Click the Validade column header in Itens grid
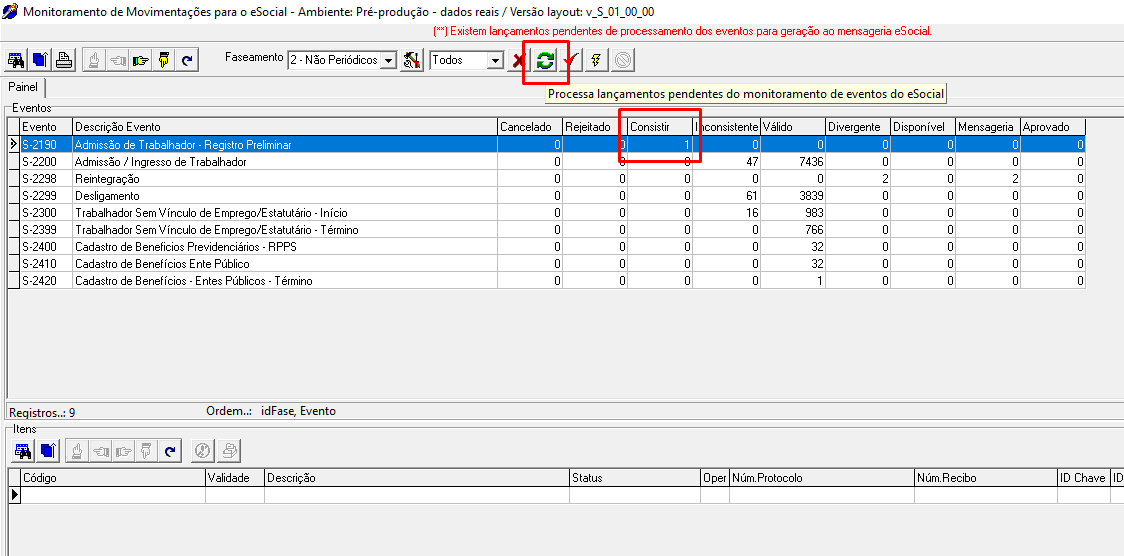The image size is (1124, 556). [234, 478]
